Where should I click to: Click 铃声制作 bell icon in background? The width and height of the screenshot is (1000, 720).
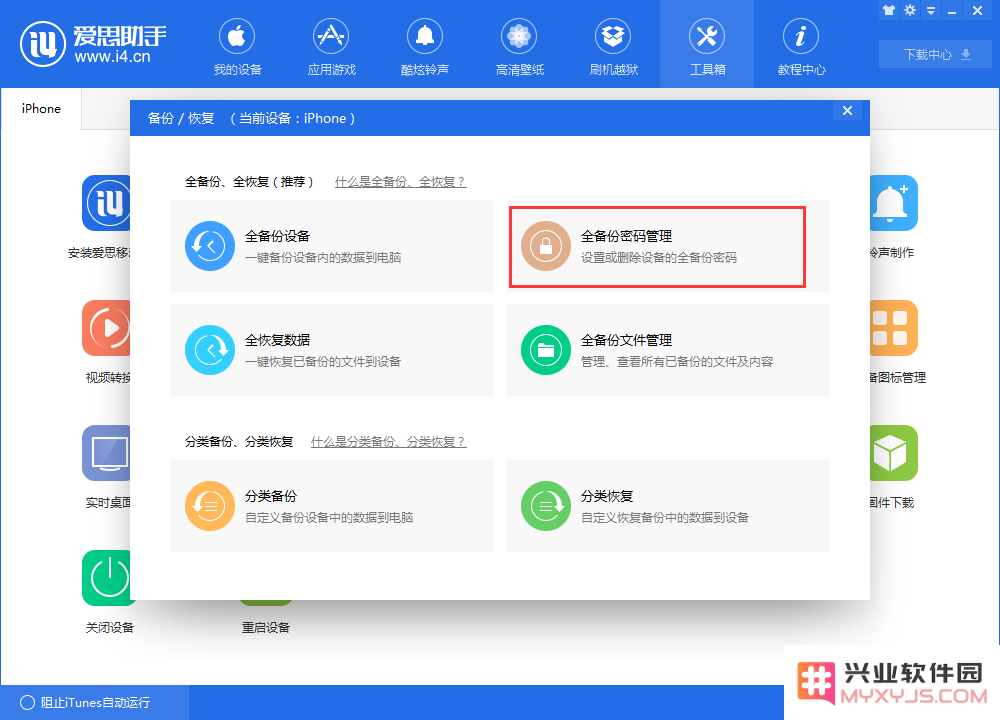894,203
